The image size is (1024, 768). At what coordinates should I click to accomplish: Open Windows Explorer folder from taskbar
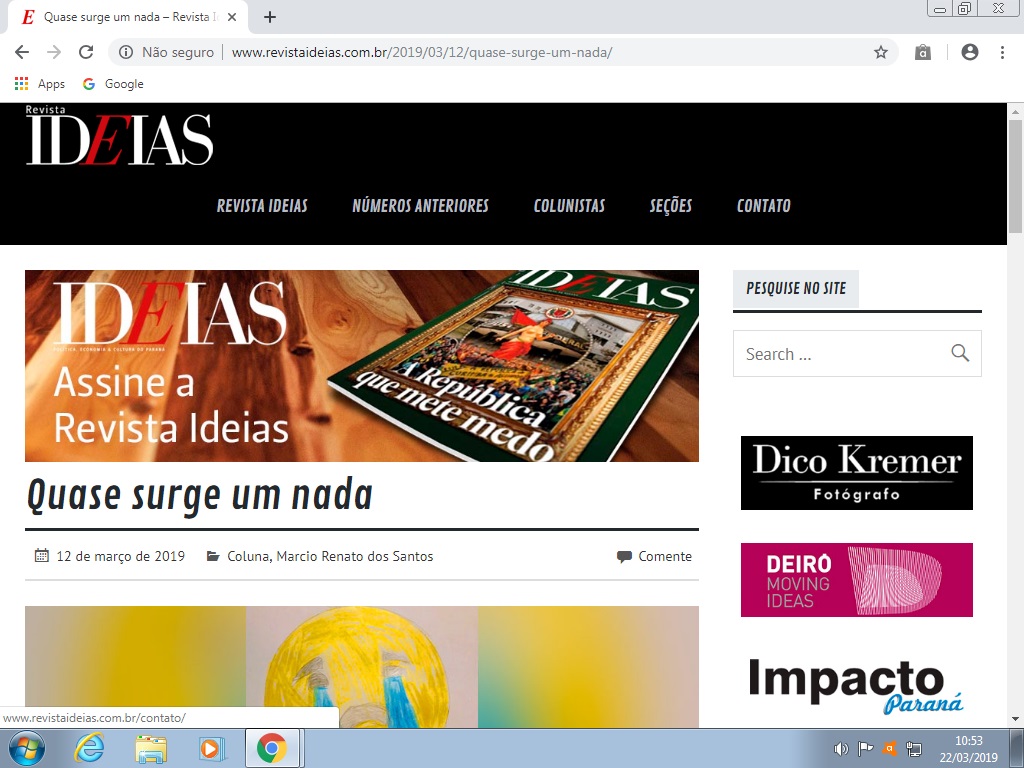point(151,748)
